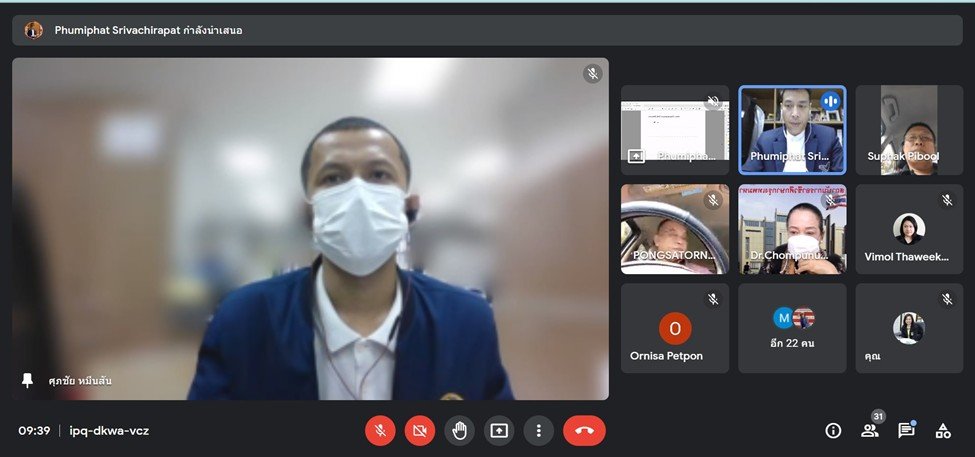Toggle the raise hand button
The width and height of the screenshot is (975, 457).
[x=459, y=430]
